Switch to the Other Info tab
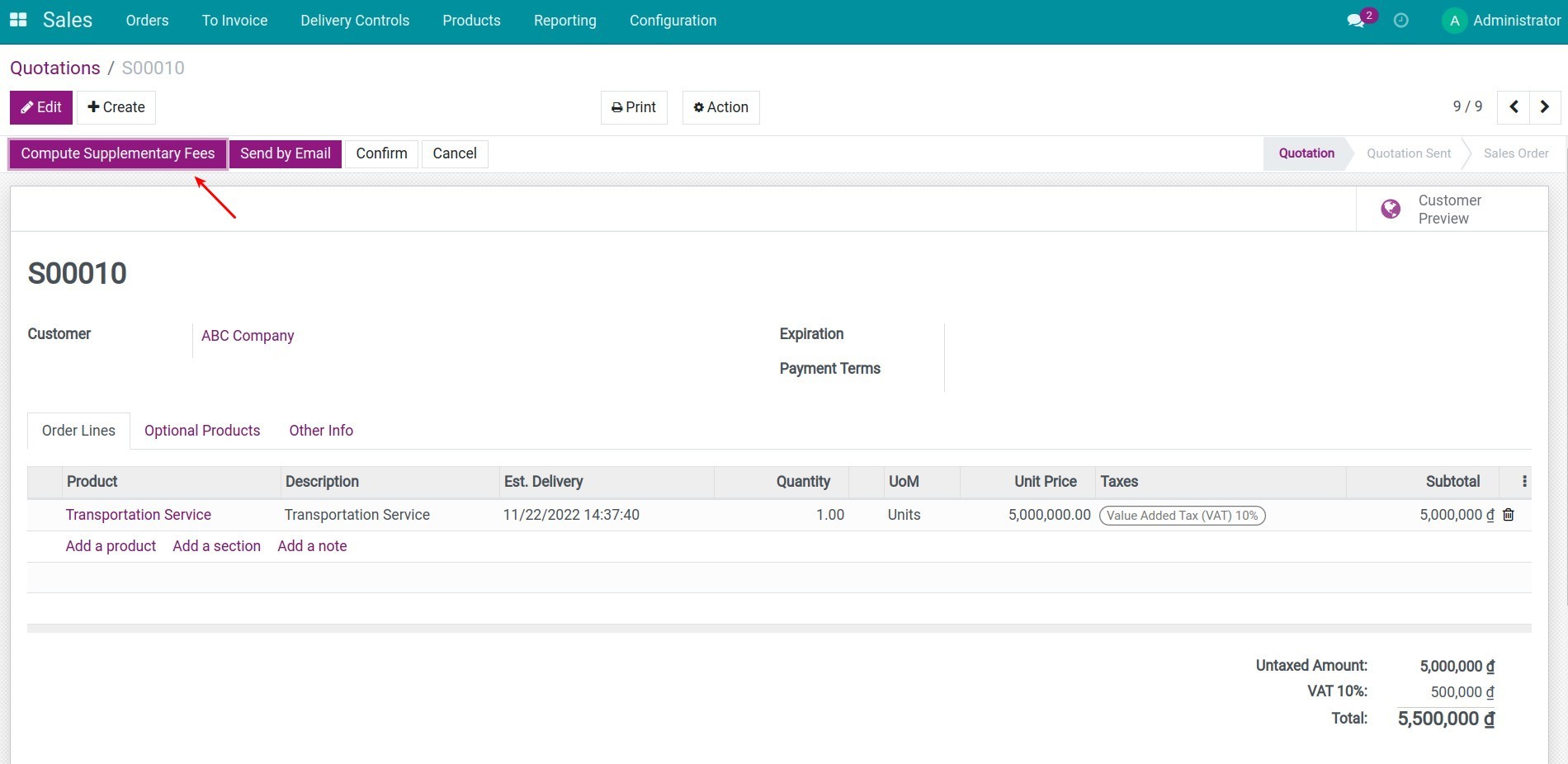The height and width of the screenshot is (764, 1568). pyautogui.click(x=321, y=431)
